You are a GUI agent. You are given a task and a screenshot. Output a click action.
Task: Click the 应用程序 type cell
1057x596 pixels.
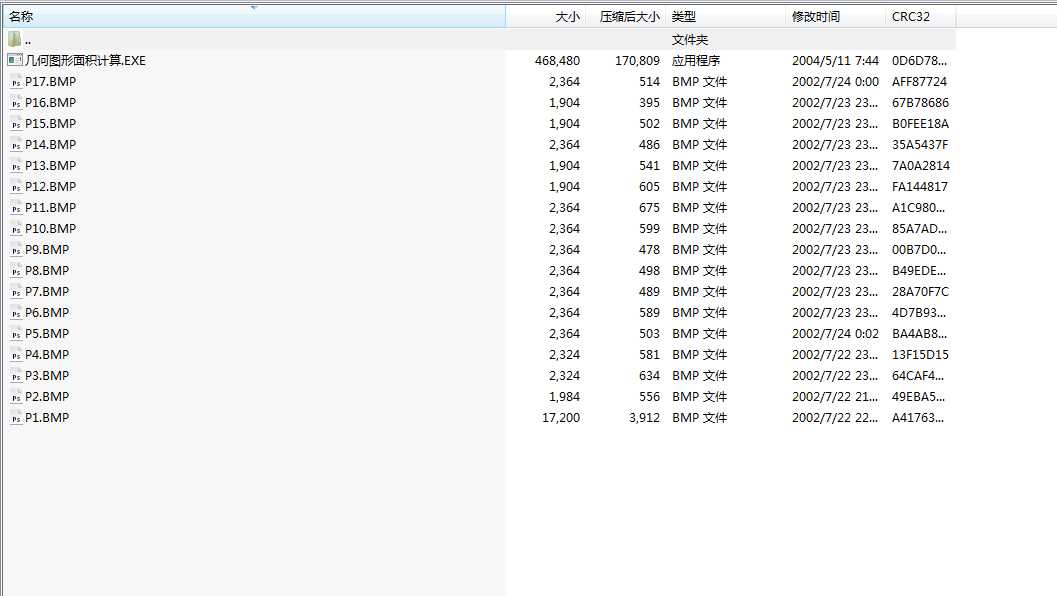click(x=696, y=61)
